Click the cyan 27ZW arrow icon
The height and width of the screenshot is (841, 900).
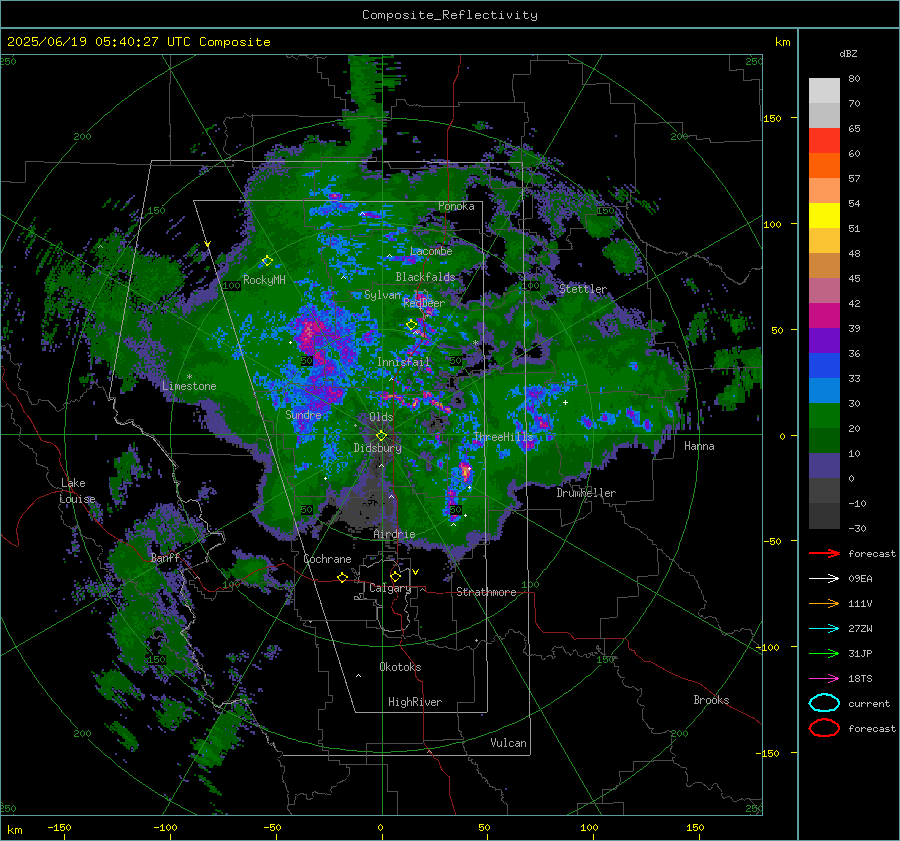(824, 629)
